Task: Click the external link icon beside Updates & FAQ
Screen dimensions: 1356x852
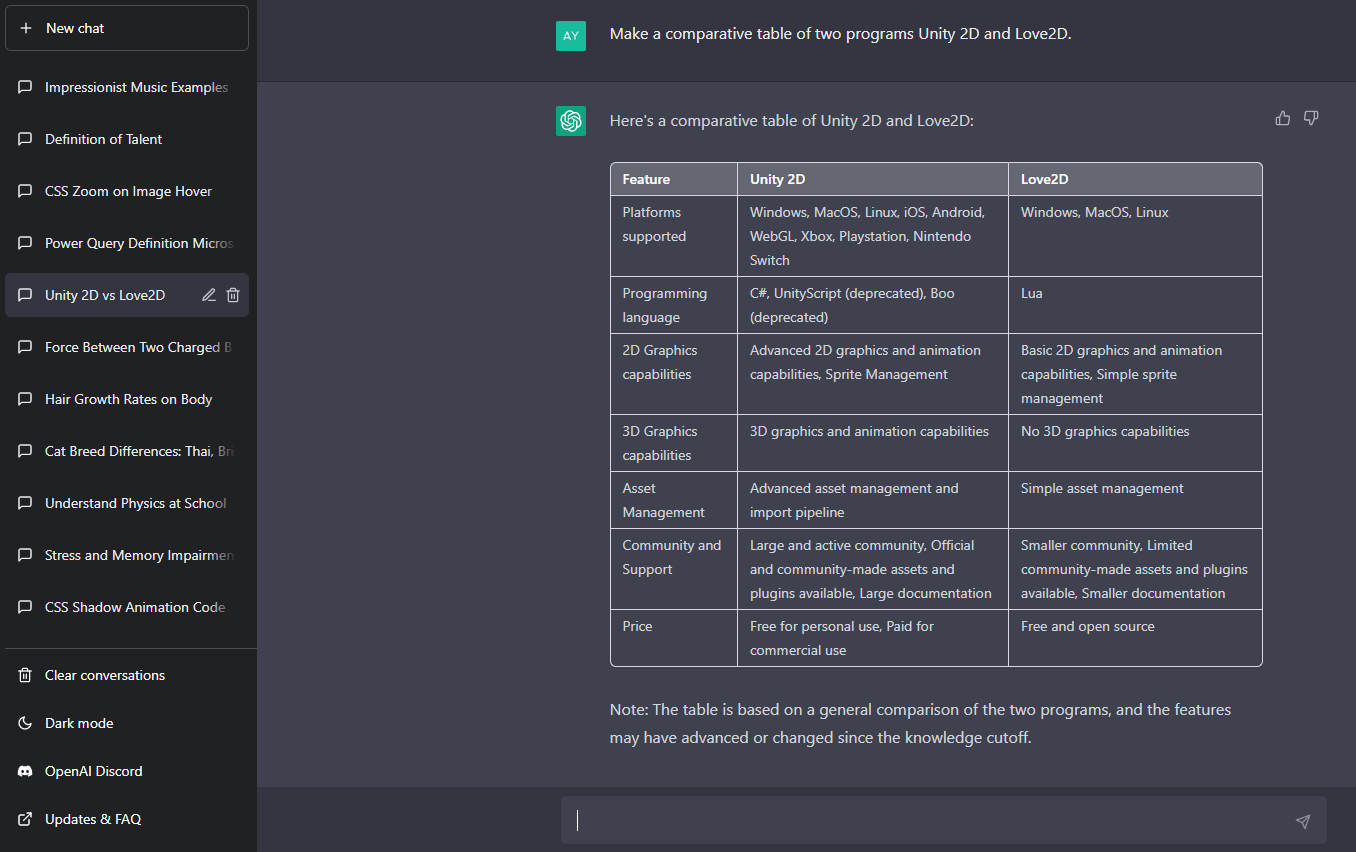Action: tap(25, 819)
